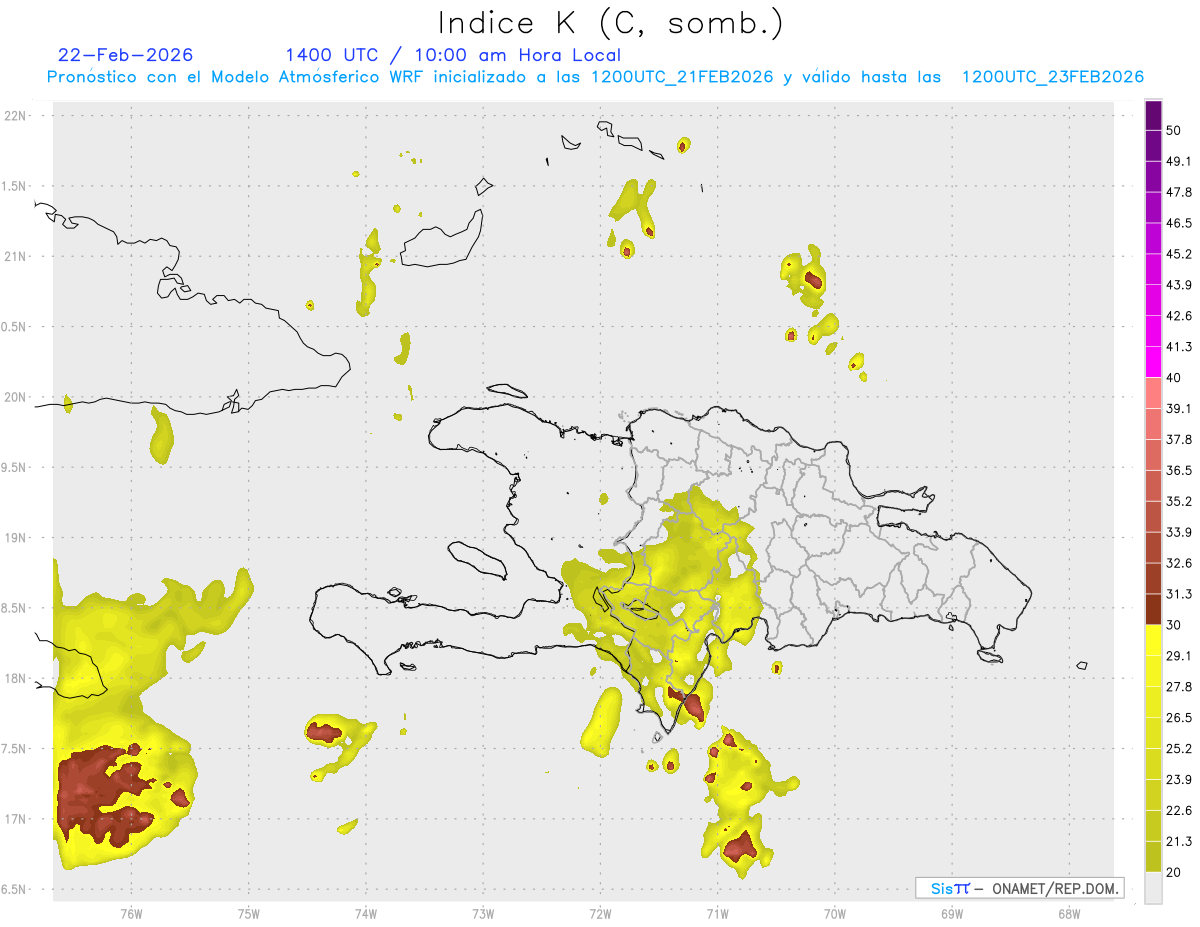Click the '21N' latitude label
The width and height of the screenshot is (1200, 927).
click(16, 257)
